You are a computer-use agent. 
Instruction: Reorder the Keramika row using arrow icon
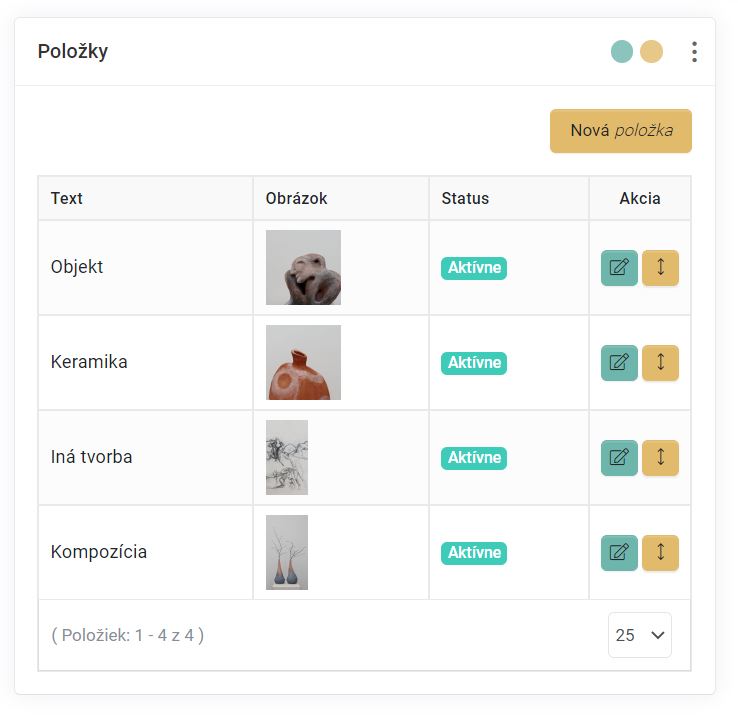660,363
